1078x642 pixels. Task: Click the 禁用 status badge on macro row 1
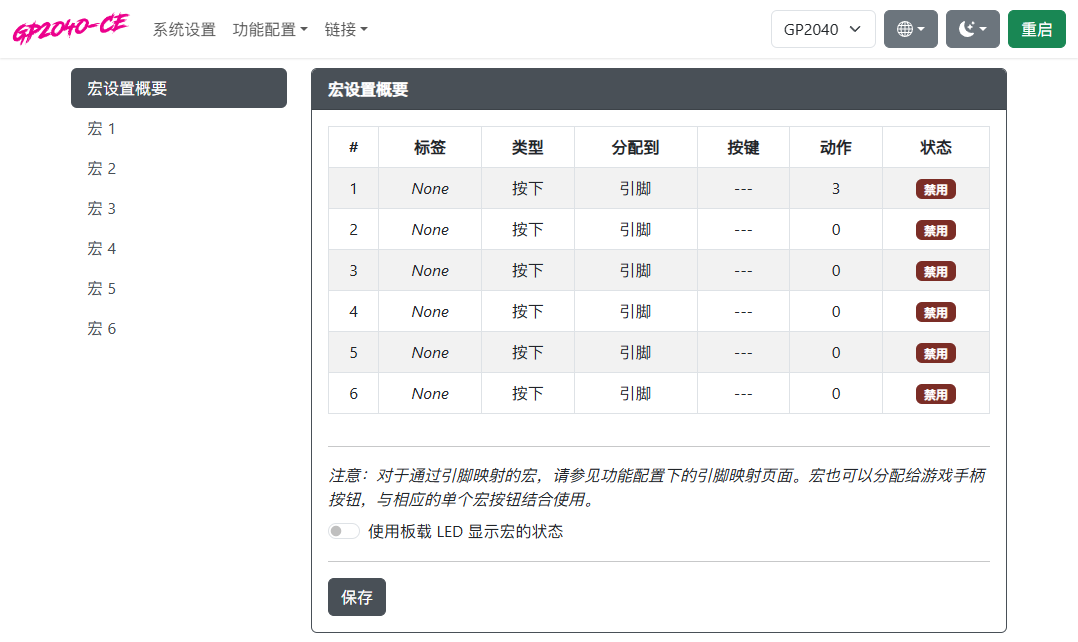click(x=936, y=188)
